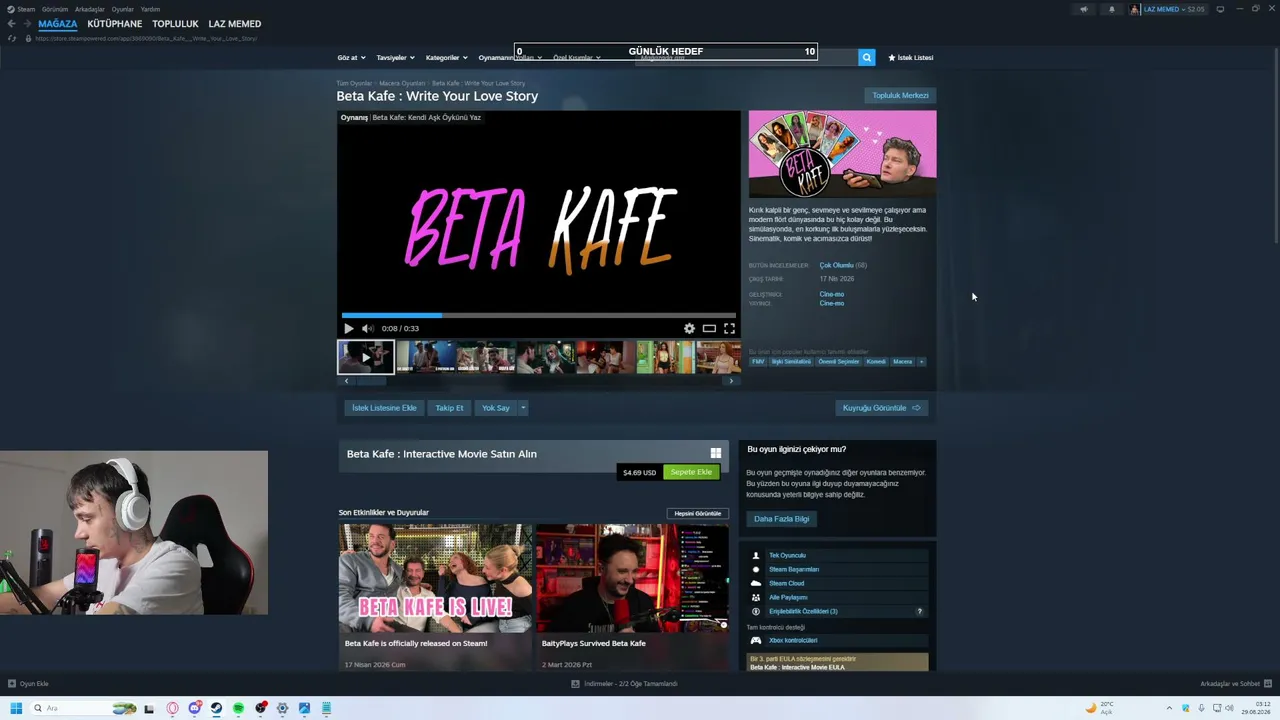The height and width of the screenshot is (720, 1280).
Task: Expand the Kategoriler dropdown
Action: pyautogui.click(x=446, y=58)
